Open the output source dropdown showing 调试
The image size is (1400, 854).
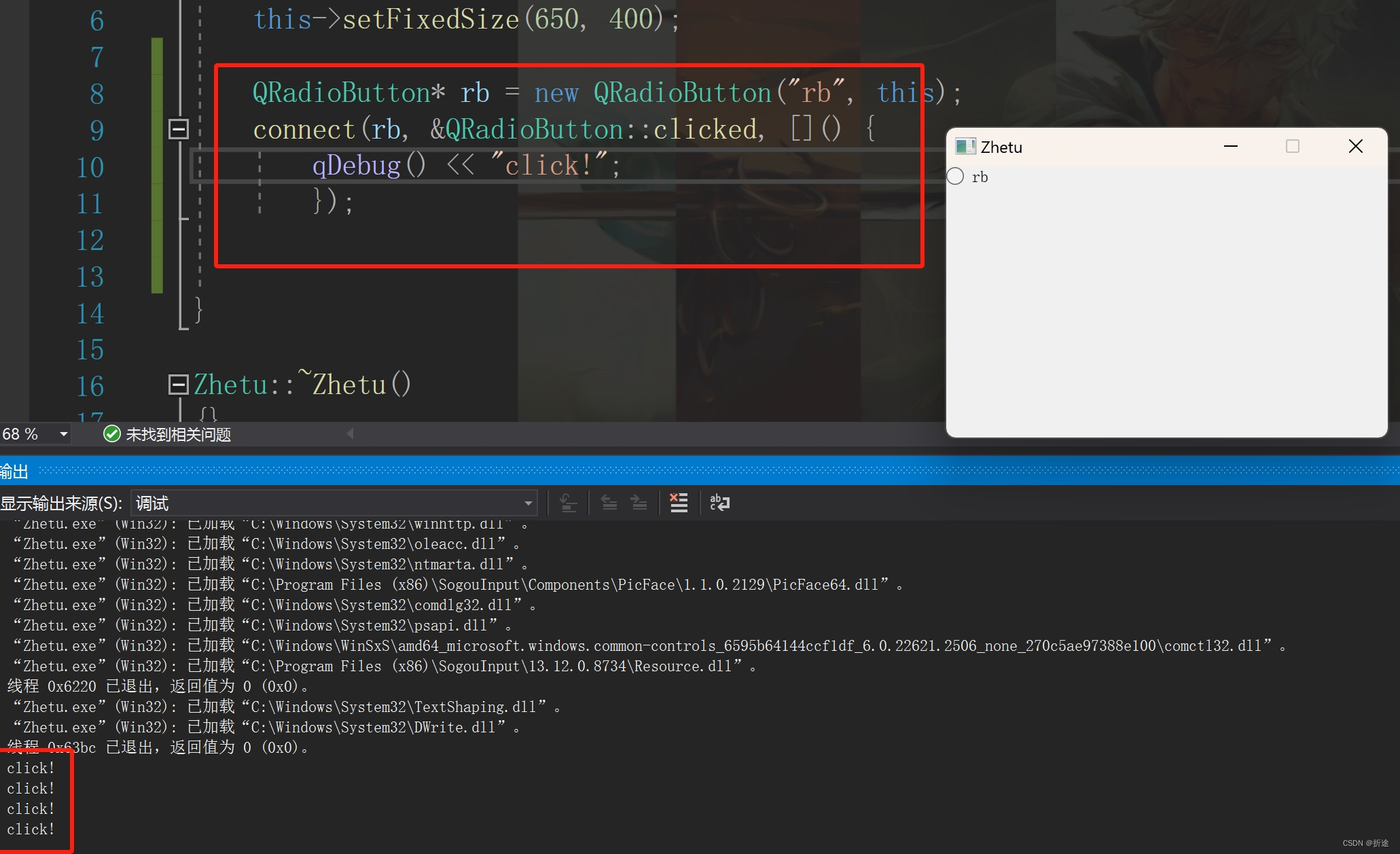point(527,503)
